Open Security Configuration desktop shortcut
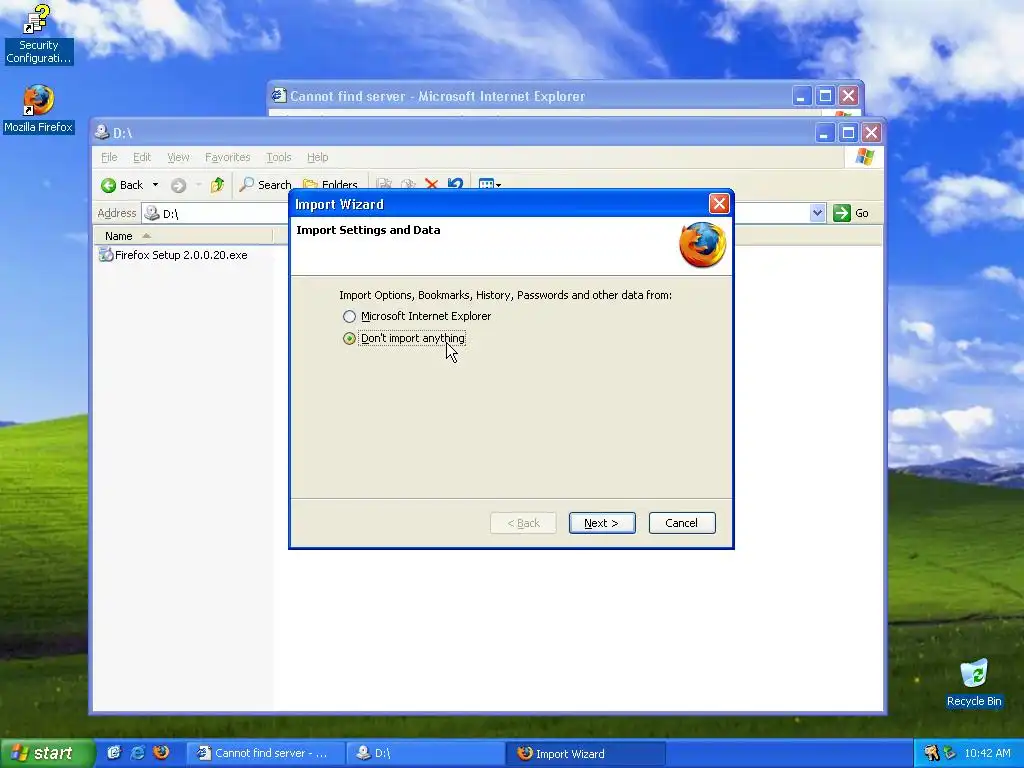 click(x=38, y=35)
